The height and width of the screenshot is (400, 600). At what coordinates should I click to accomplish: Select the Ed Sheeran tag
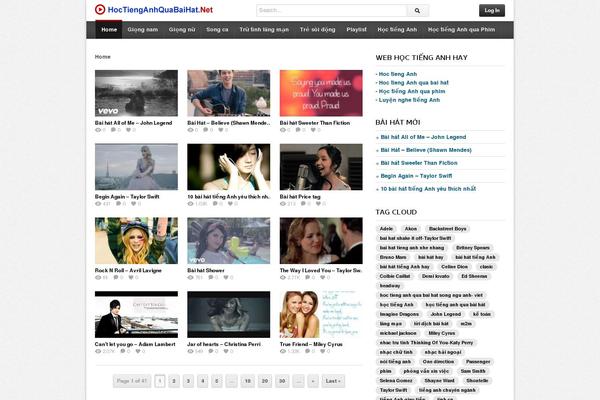pyautogui.click(x=474, y=276)
